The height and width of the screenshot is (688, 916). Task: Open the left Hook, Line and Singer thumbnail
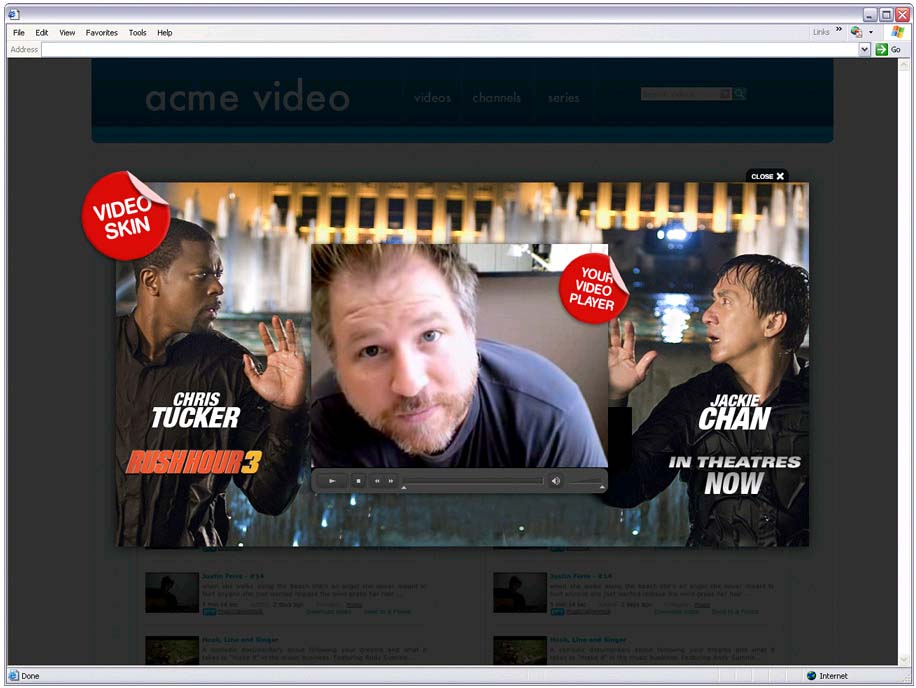(x=172, y=650)
